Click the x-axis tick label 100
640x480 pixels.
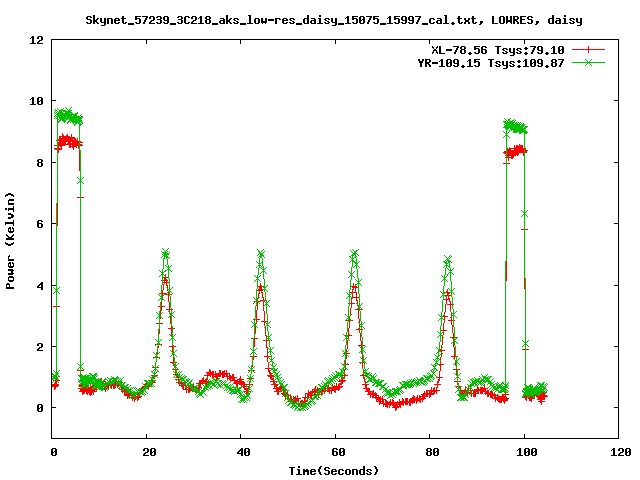[527, 452]
